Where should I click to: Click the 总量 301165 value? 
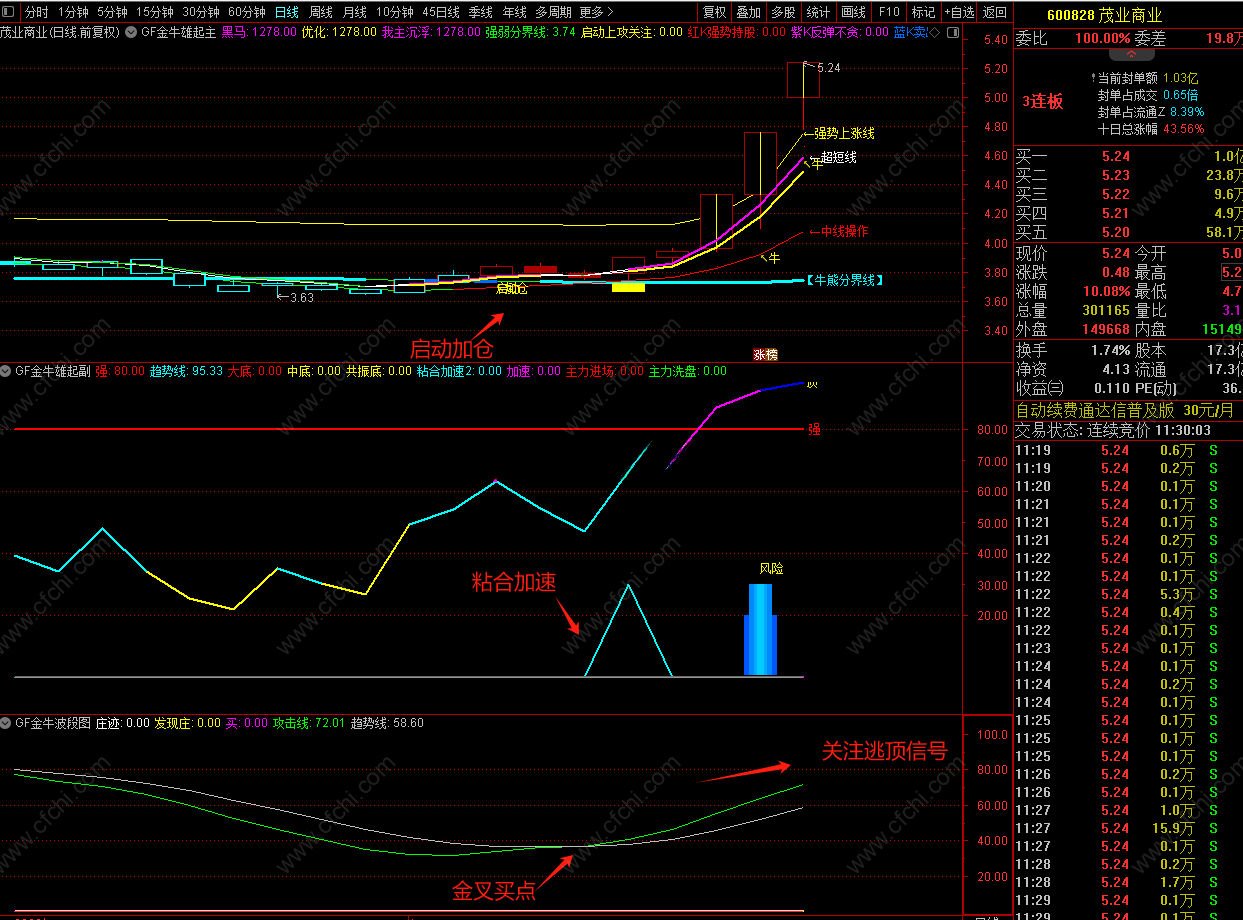1106,310
